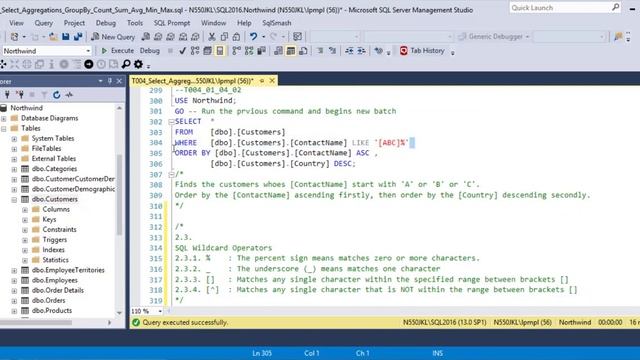Viewport: 640px width, 360px height.
Task: Open Generic Debugger dropdown
Action: click(x=528, y=37)
